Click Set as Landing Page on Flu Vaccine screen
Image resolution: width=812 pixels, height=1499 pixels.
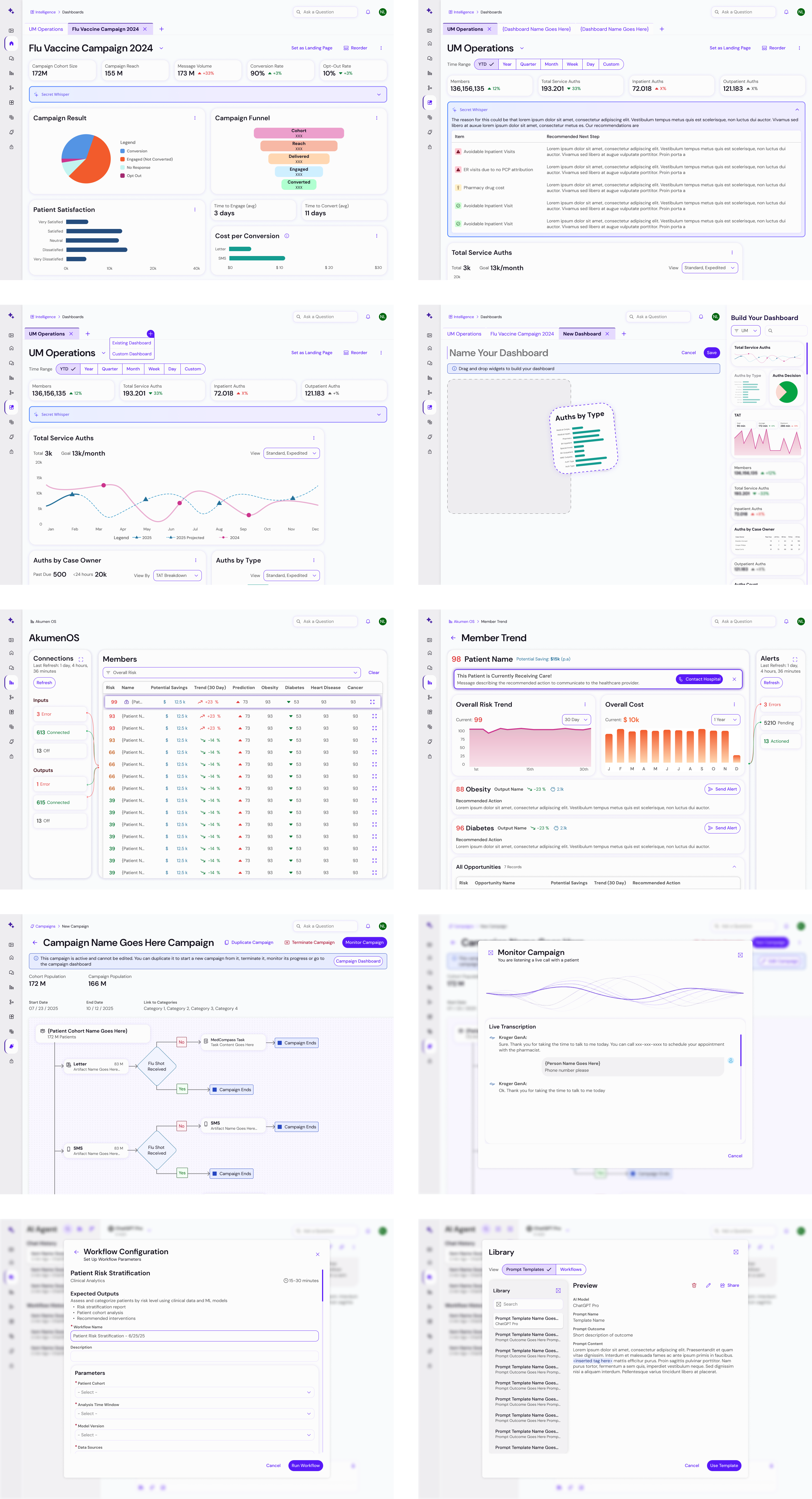pos(312,48)
